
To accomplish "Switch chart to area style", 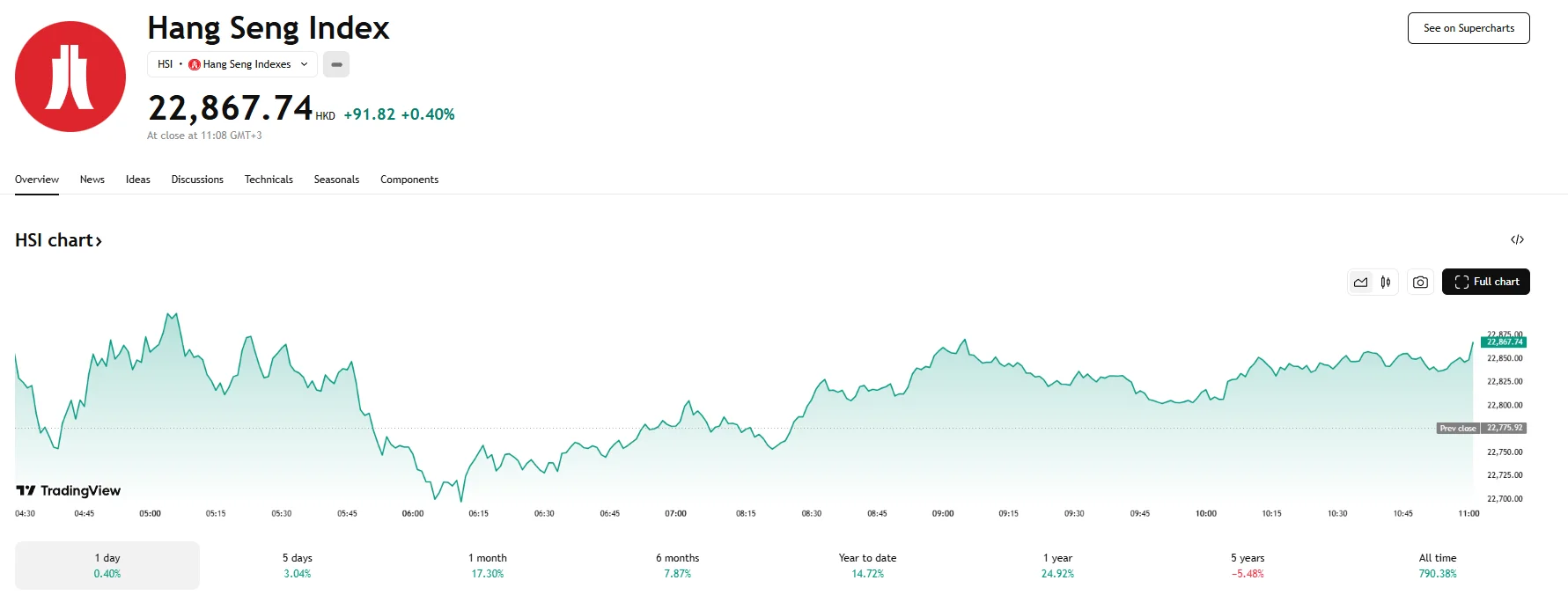I will click(1361, 283).
